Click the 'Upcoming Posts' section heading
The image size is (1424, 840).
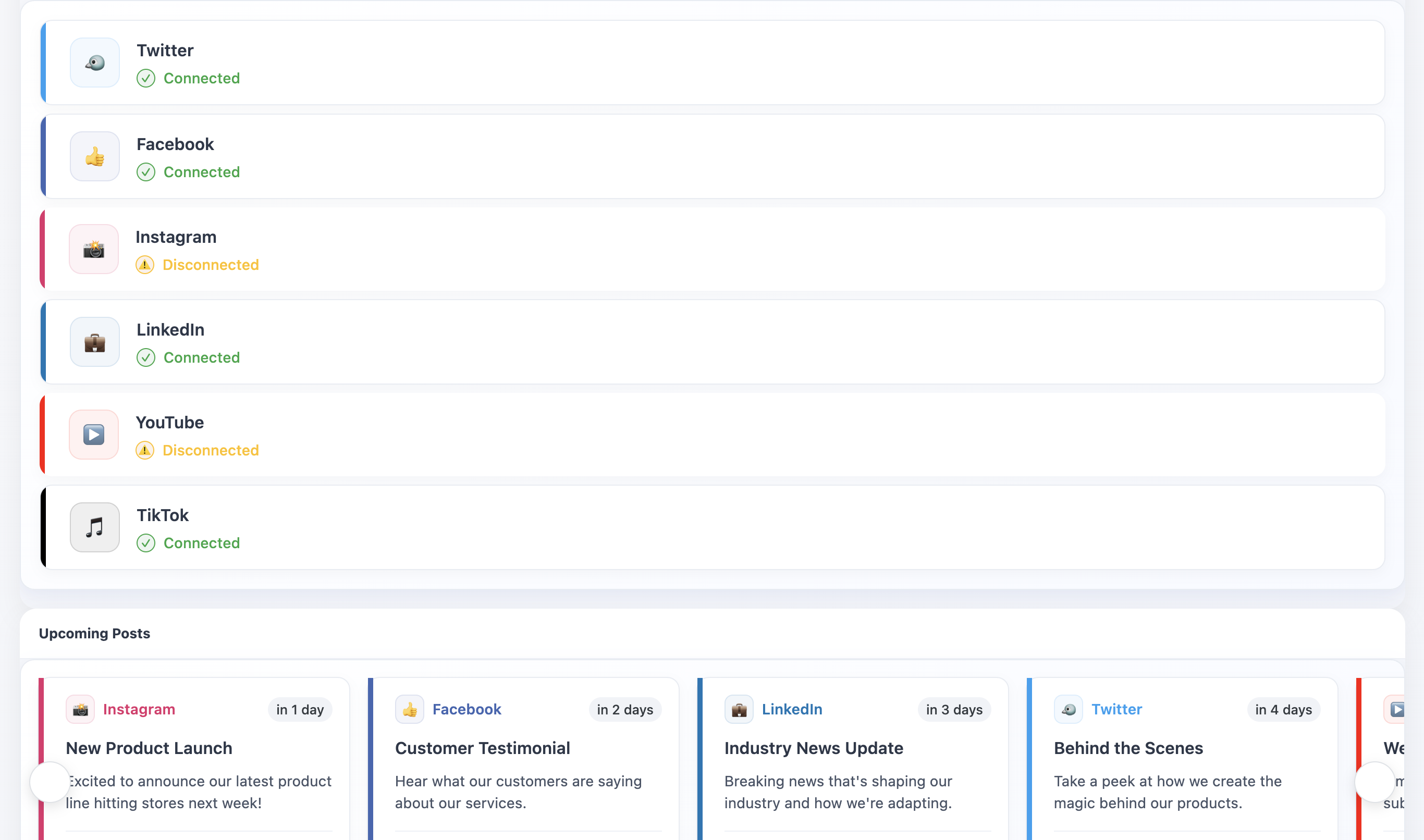(94, 634)
